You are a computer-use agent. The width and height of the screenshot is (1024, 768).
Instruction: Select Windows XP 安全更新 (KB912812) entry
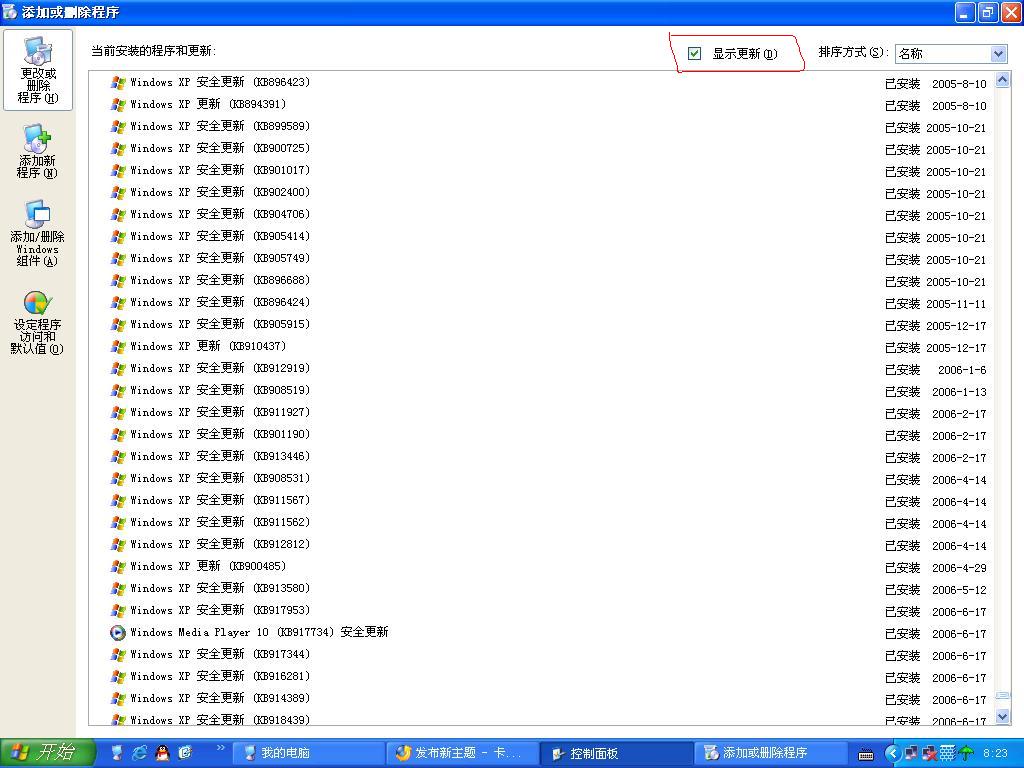pos(219,545)
